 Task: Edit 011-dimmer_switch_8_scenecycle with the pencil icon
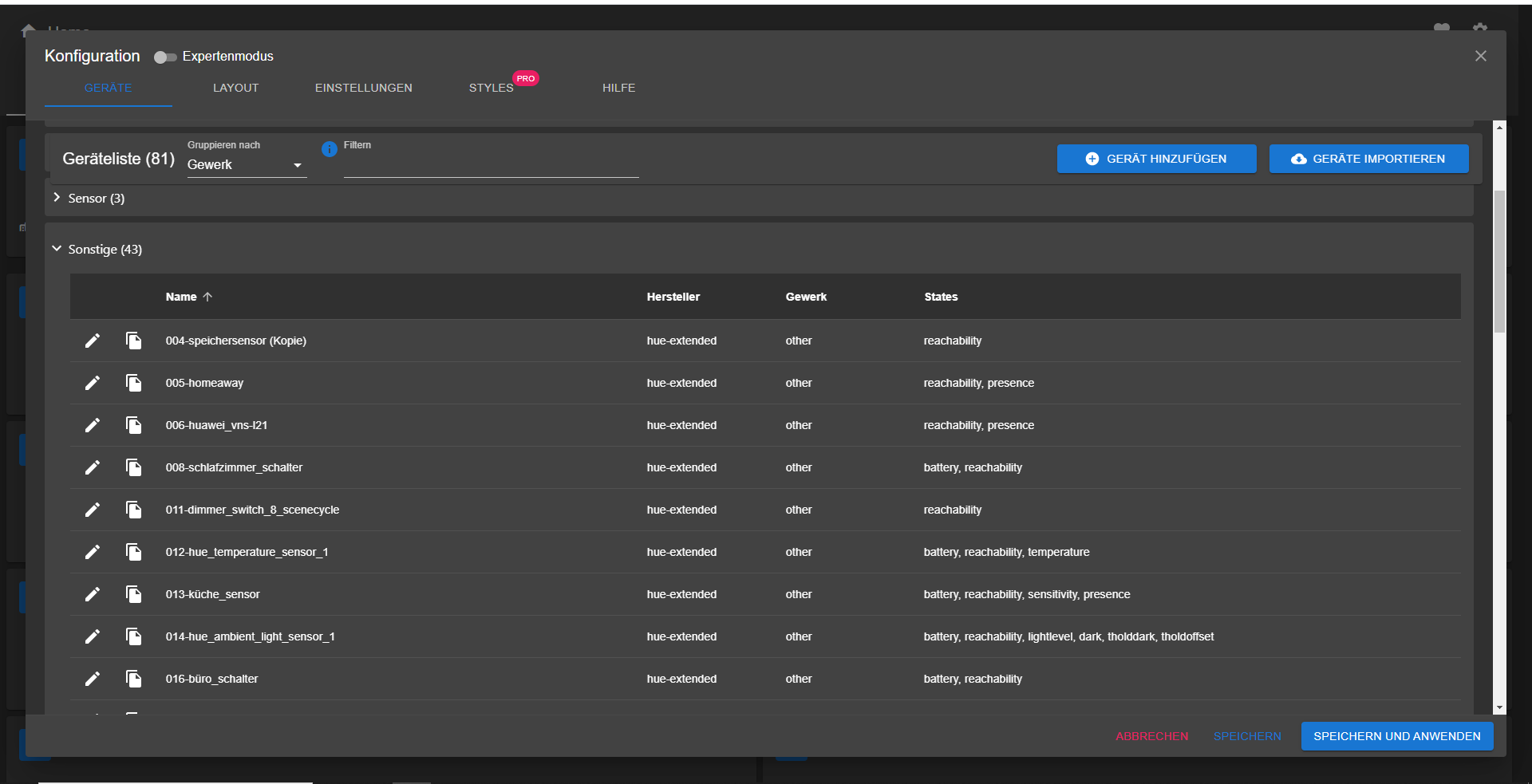pos(93,510)
